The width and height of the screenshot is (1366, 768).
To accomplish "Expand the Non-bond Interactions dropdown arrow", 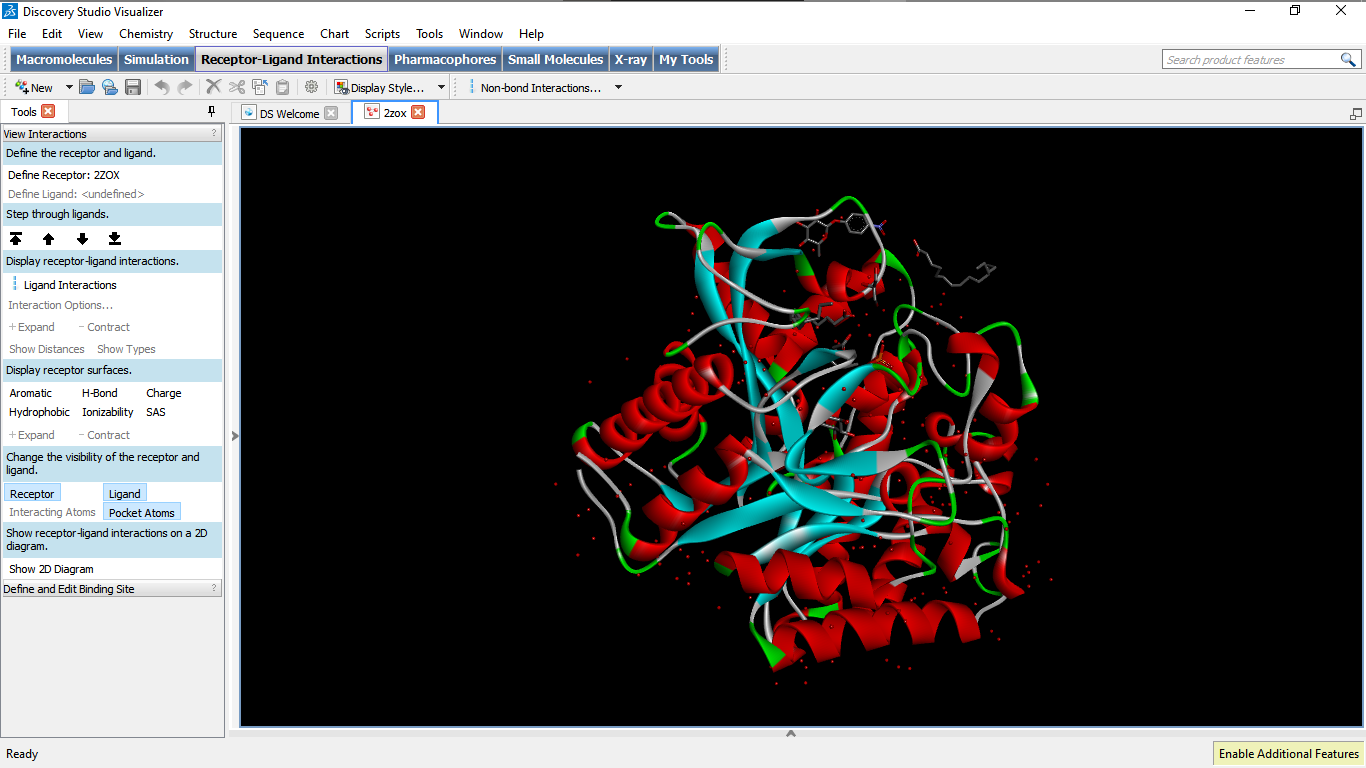I will 618,87.
